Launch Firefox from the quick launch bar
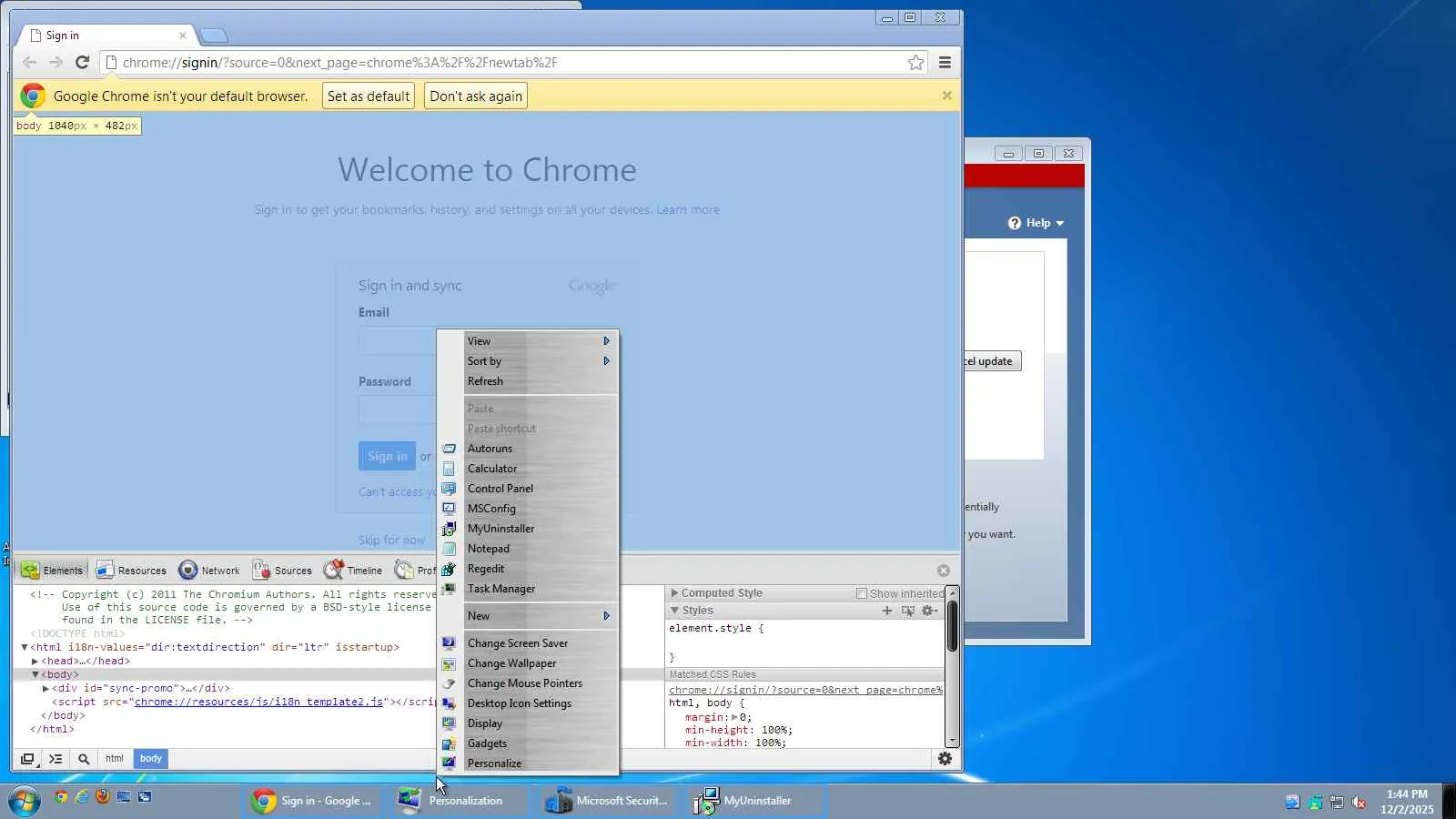The height and width of the screenshot is (819, 1456). pos(103,797)
